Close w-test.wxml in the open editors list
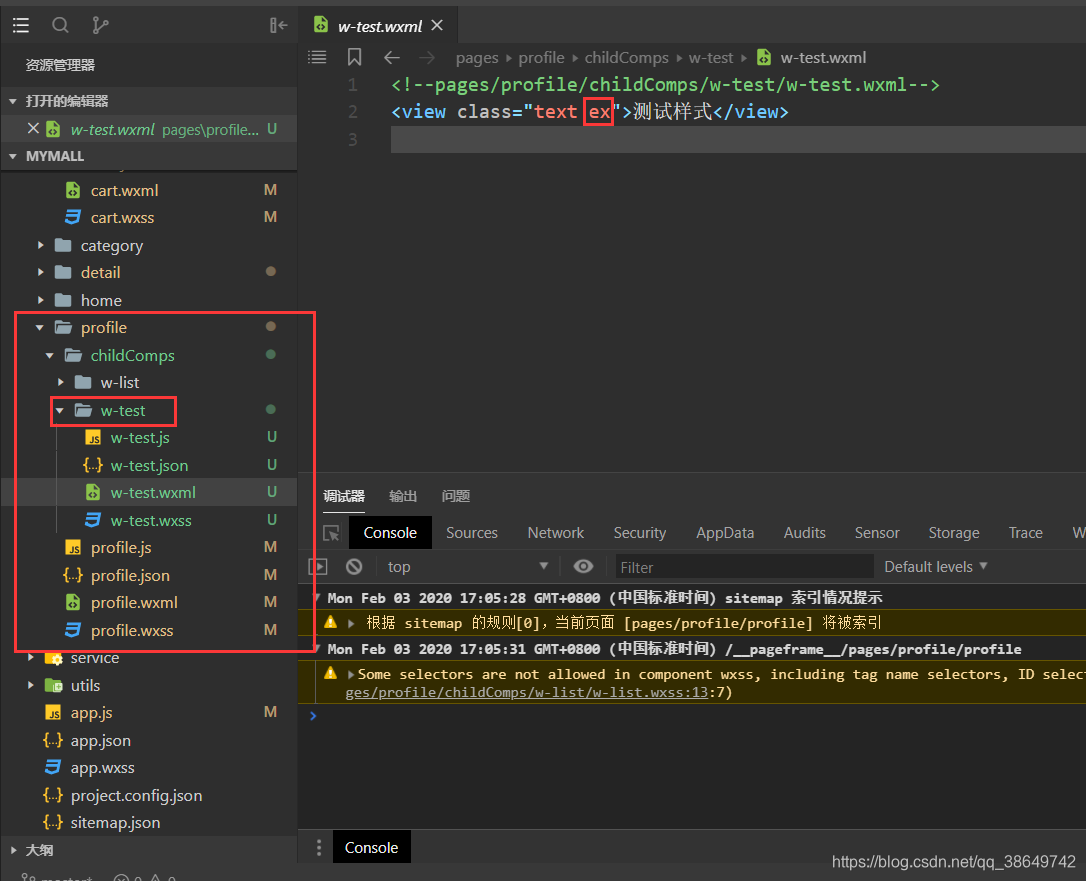 coord(33,128)
